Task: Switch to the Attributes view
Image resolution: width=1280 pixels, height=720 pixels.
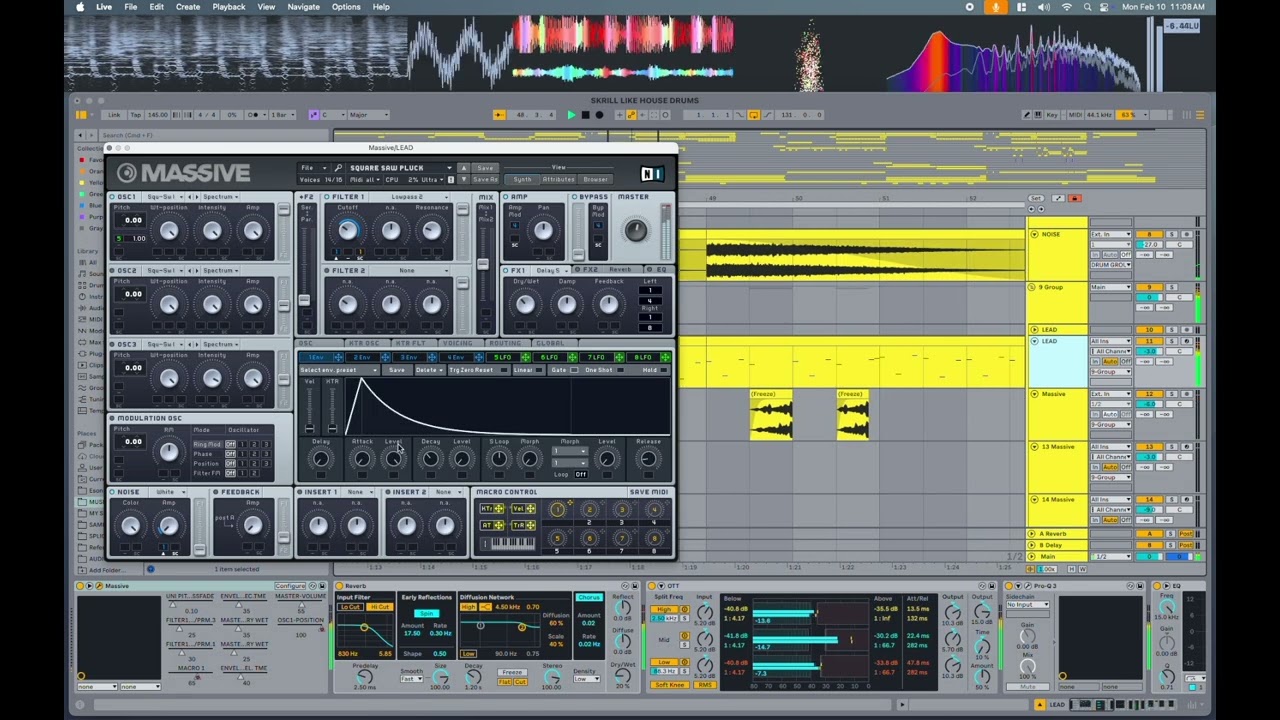Action: tap(558, 180)
